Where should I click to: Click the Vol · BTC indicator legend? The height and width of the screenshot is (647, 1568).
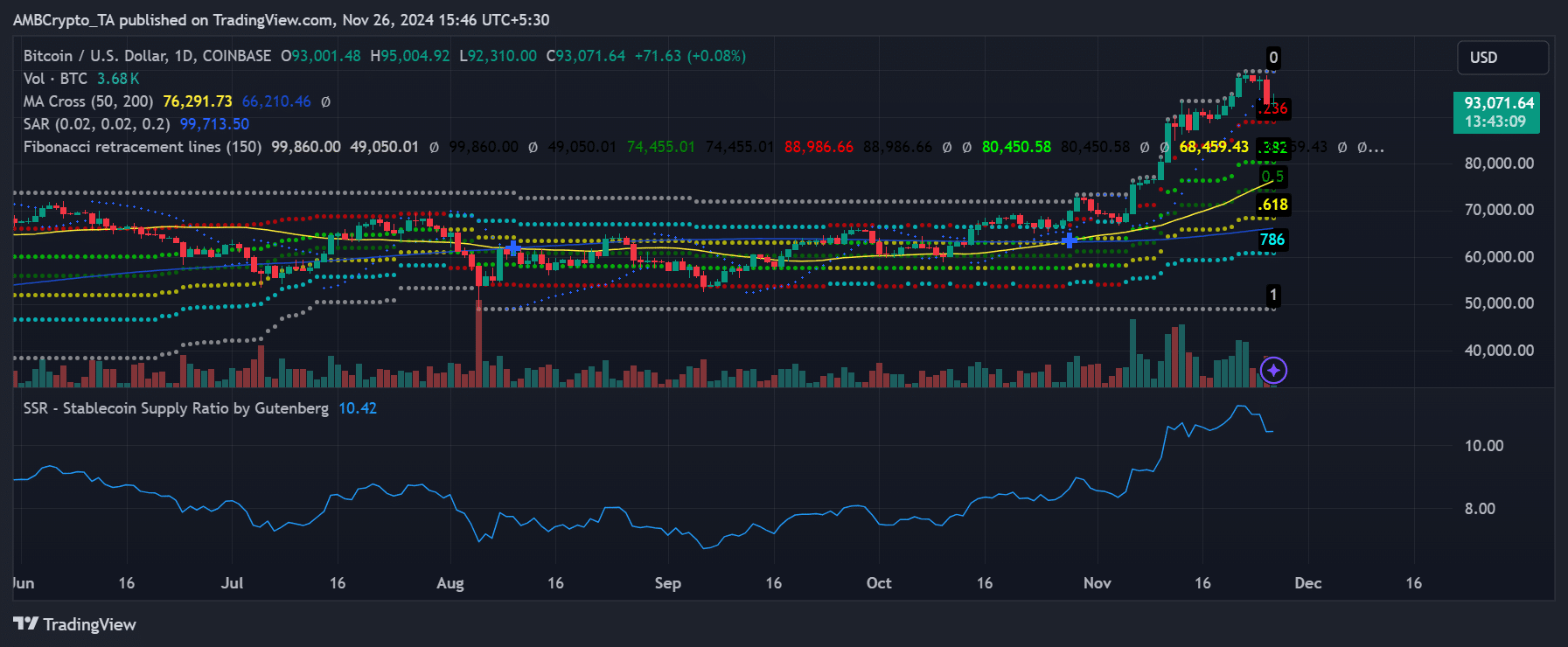55,79
